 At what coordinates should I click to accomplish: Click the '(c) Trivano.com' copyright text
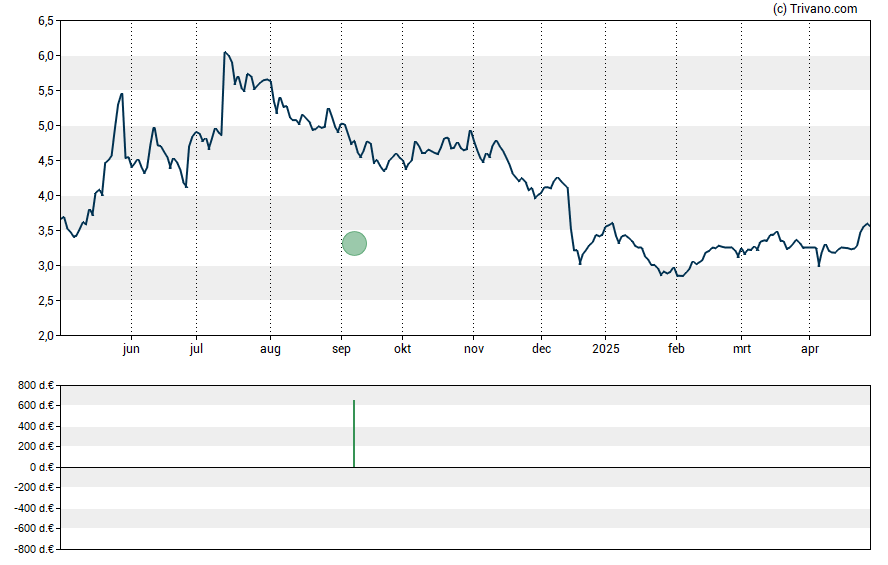[x=815, y=8]
